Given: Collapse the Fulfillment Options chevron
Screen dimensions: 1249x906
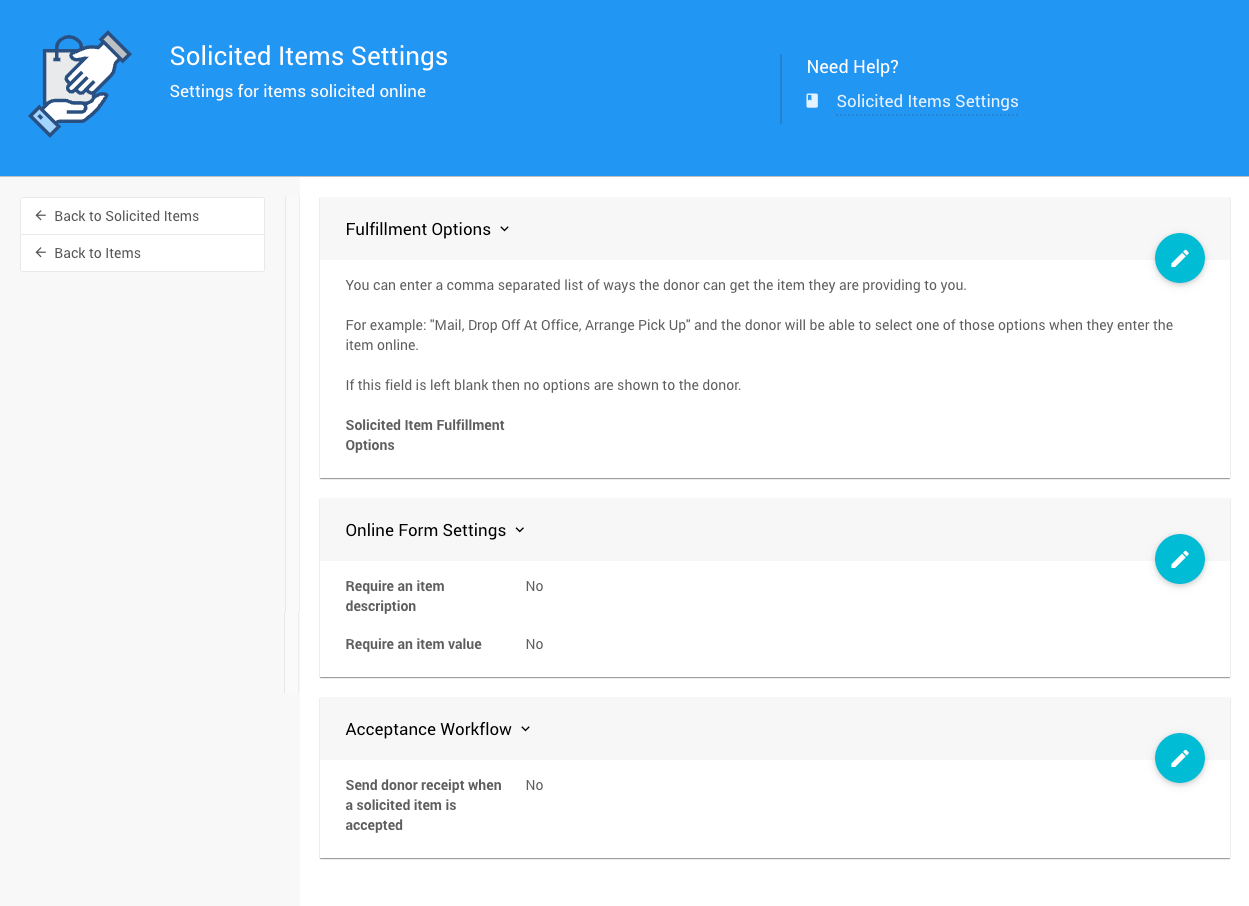Looking at the screenshot, I should tap(505, 229).
